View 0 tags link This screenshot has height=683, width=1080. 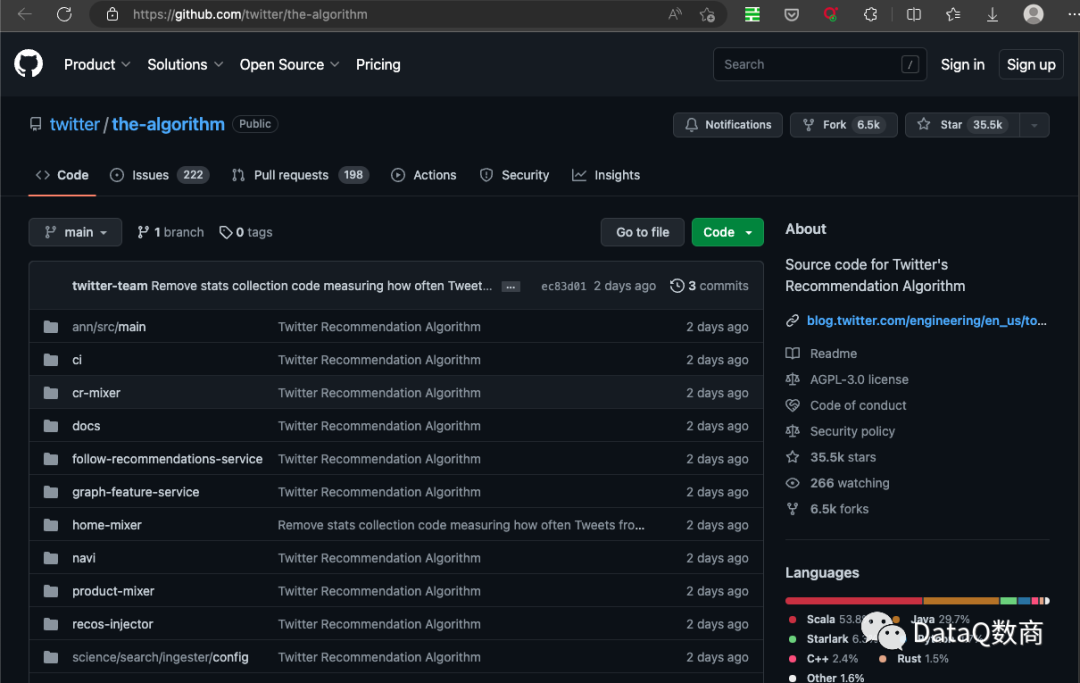click(246, 232)
